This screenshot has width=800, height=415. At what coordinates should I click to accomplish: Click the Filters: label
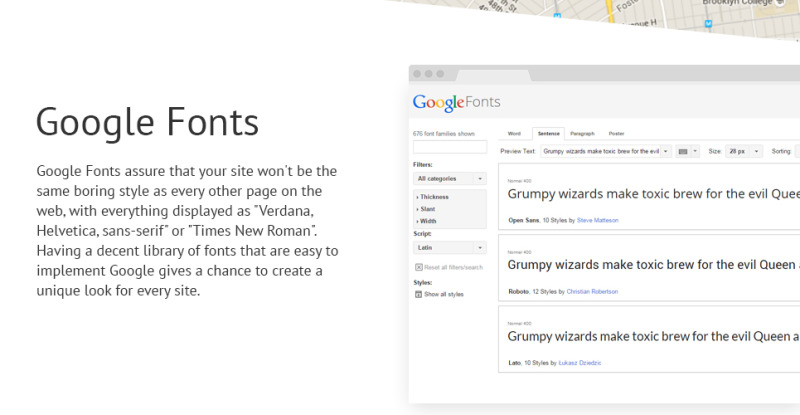coord(422,165)
